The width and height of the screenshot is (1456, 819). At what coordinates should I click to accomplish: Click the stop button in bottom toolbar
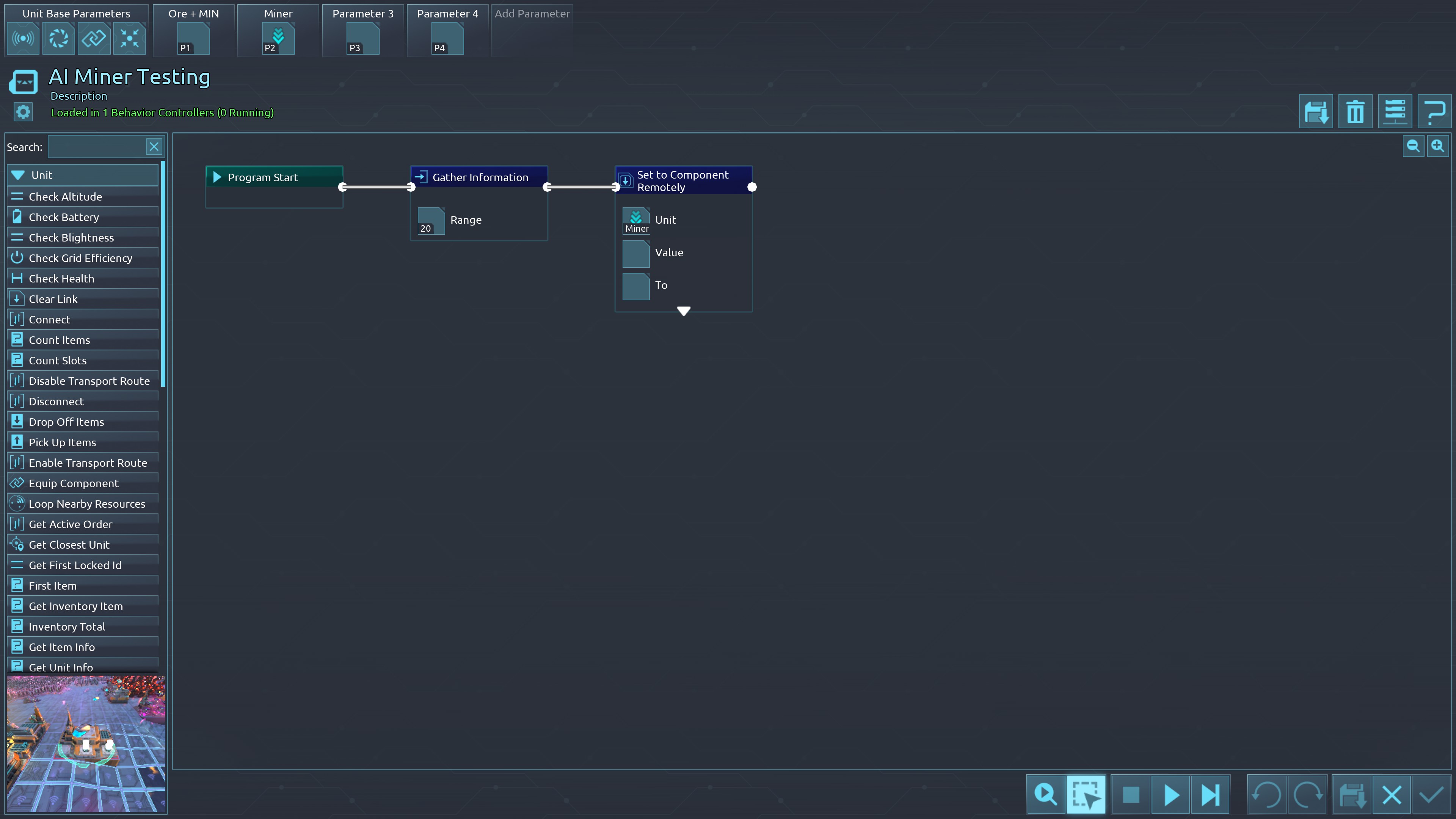point(1130,795)
